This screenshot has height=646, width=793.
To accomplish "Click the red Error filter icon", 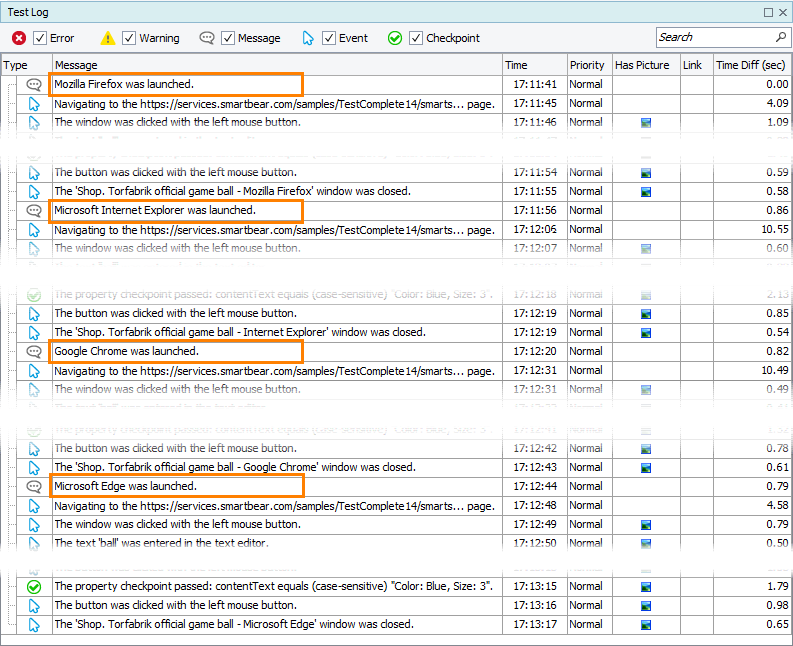I will [x=19, y=38].
